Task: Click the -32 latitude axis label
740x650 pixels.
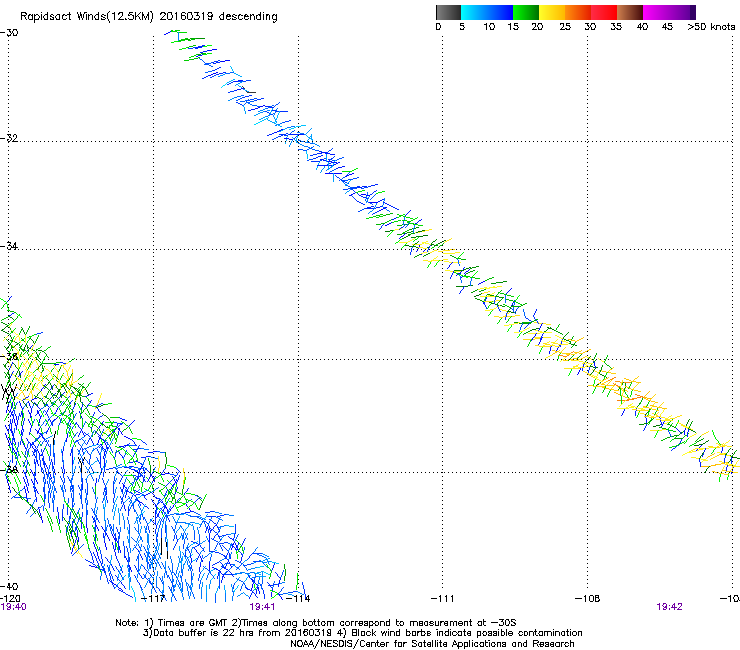Action: 9,138
